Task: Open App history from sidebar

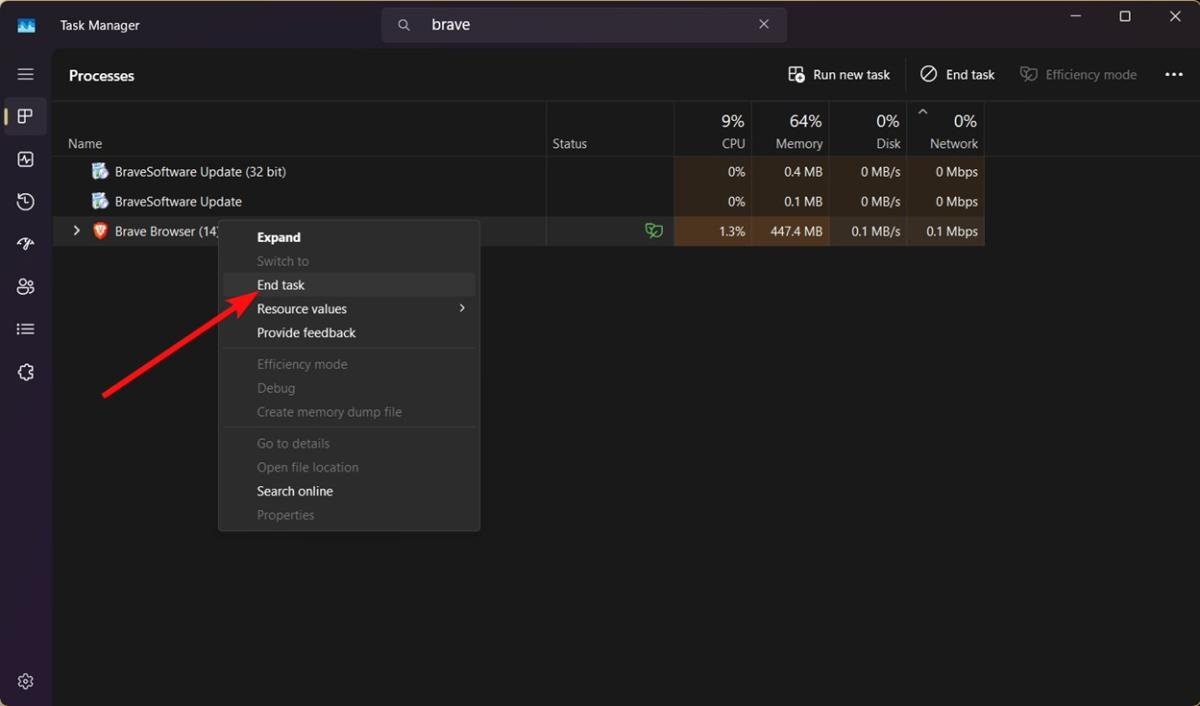Action: pos(26,202)
